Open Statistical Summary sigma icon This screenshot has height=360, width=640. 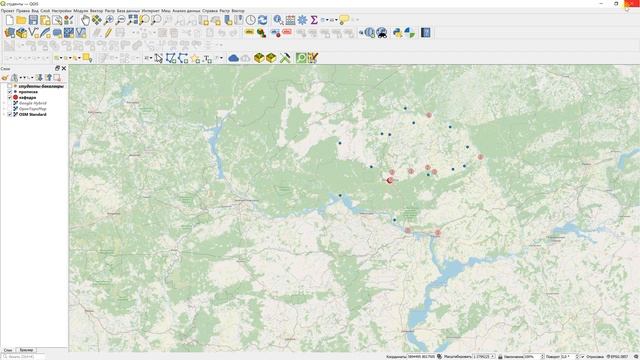(x=314, y=20)
